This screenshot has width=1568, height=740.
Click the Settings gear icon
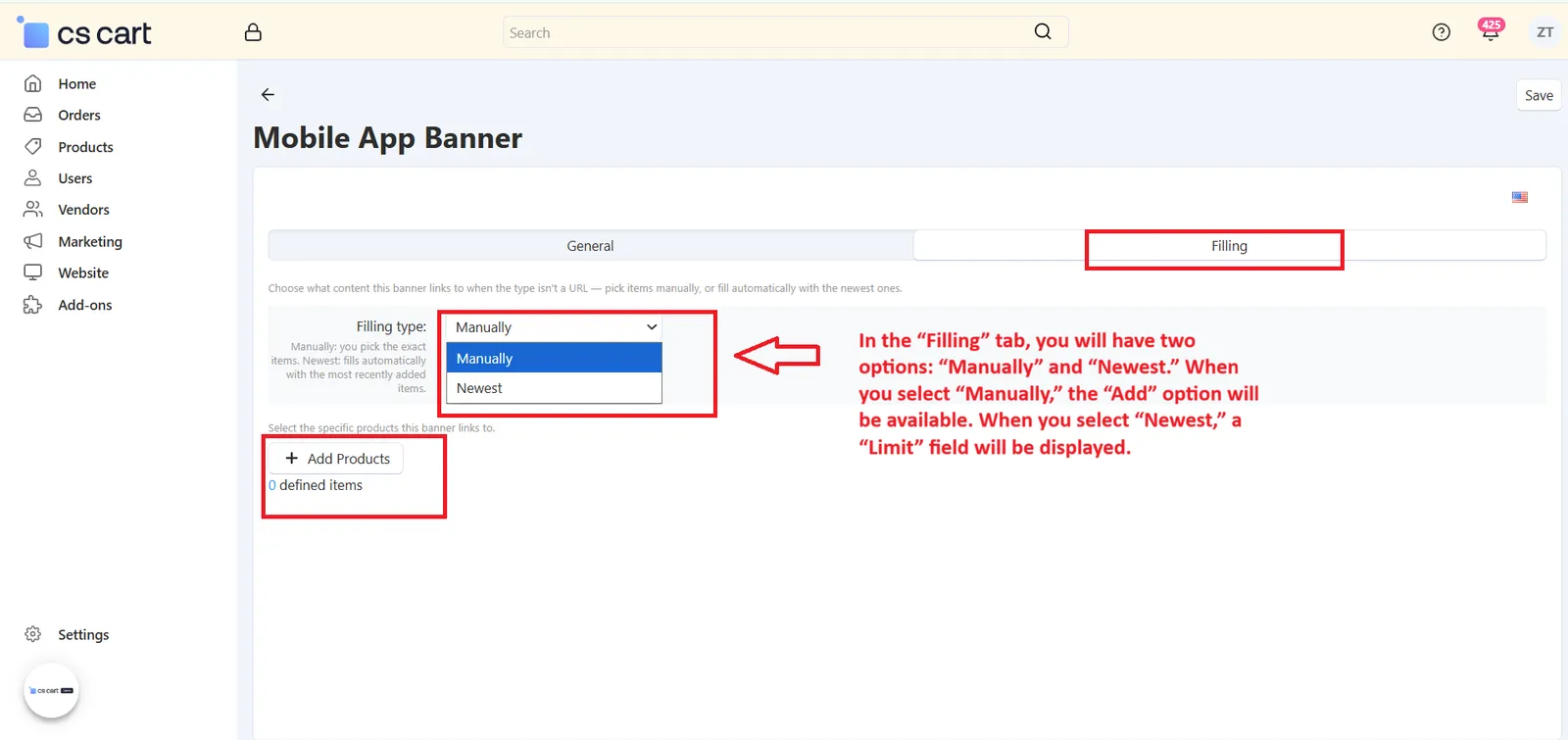pyautogui.click(x=33, y=634)
